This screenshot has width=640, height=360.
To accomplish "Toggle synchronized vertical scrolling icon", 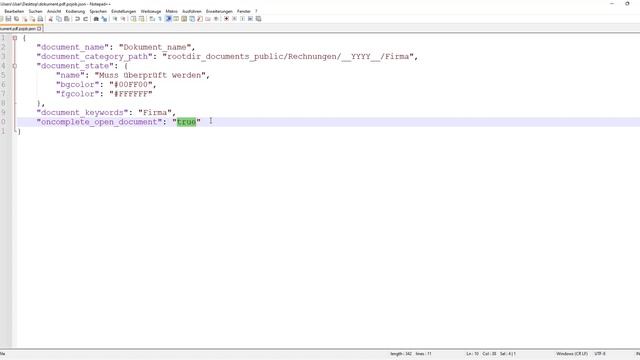I will point(133,19).
